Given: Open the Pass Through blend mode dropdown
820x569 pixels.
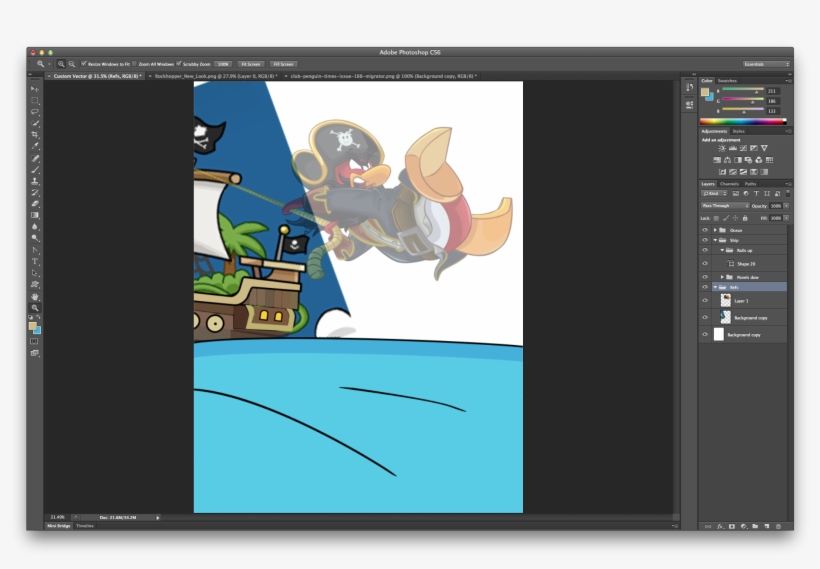Looking at the screenshot, I should 725,206.
